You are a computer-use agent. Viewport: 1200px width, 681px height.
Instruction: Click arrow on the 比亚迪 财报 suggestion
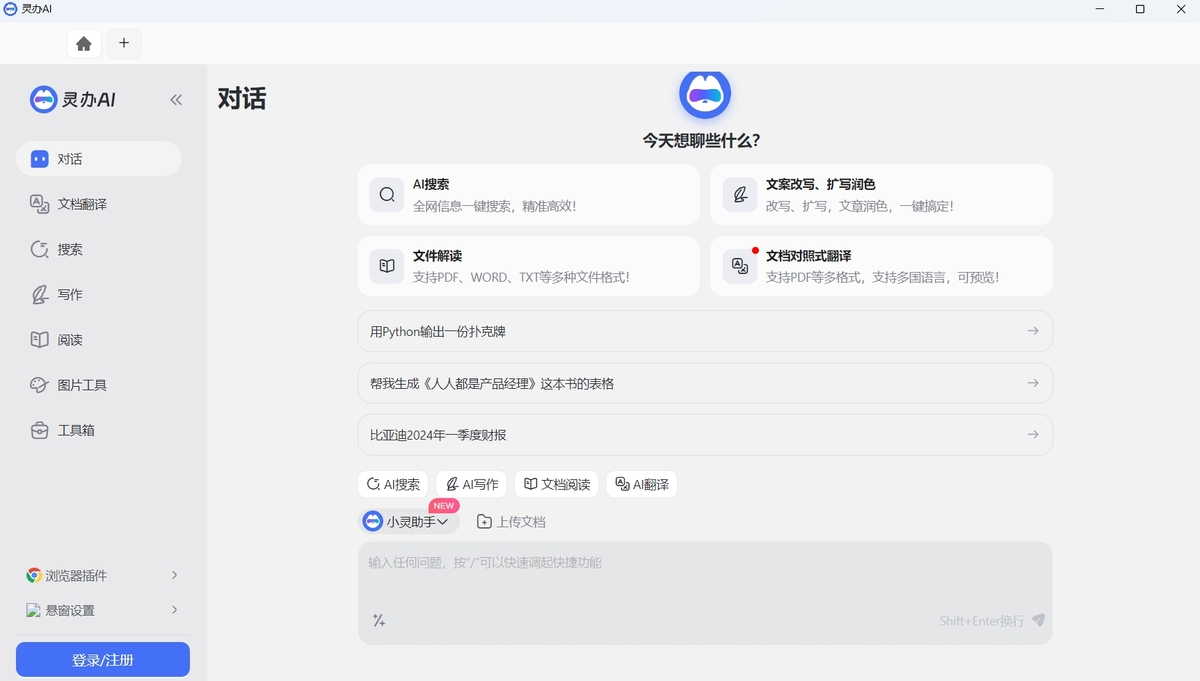[x=1033, y=435]
